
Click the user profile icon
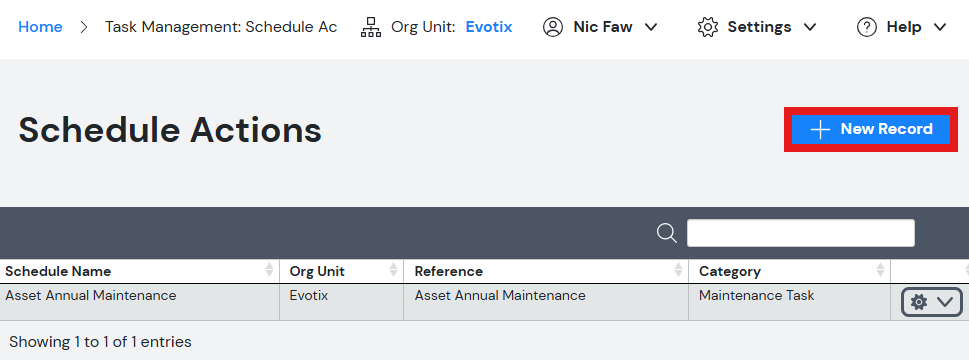coord(552,27)
